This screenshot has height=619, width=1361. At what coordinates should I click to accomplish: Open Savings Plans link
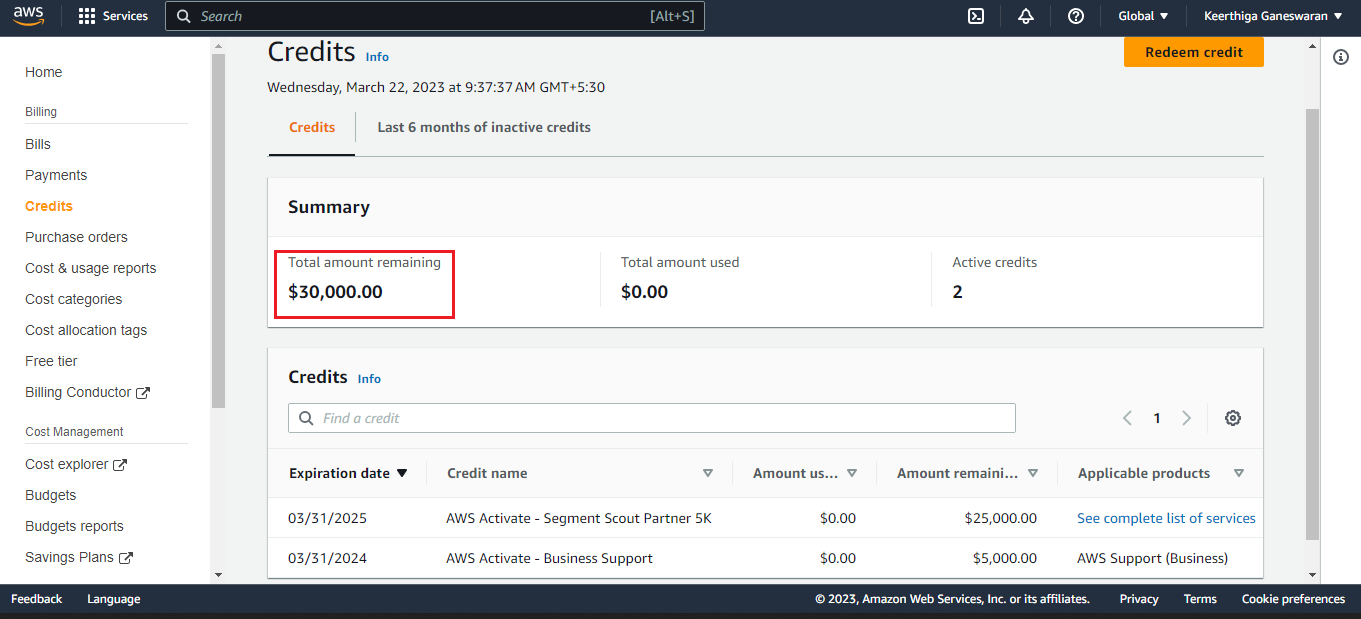[70, 557]
